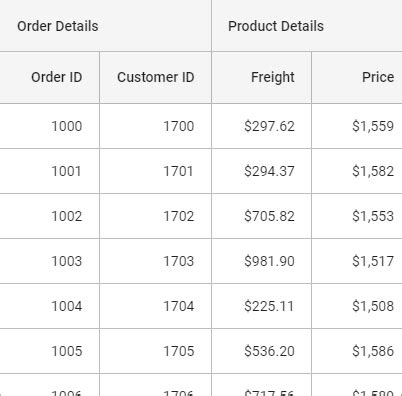Select the Freight cell $225.11
The image size is (402, 396).
click(261, 306)
